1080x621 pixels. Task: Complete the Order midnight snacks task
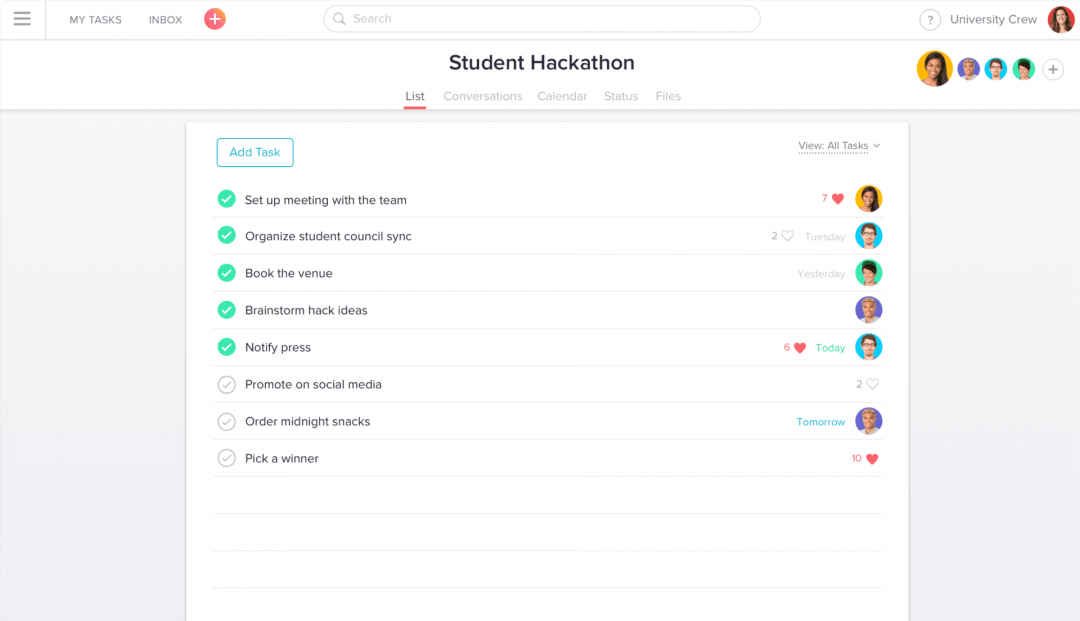tap(226, 421)
